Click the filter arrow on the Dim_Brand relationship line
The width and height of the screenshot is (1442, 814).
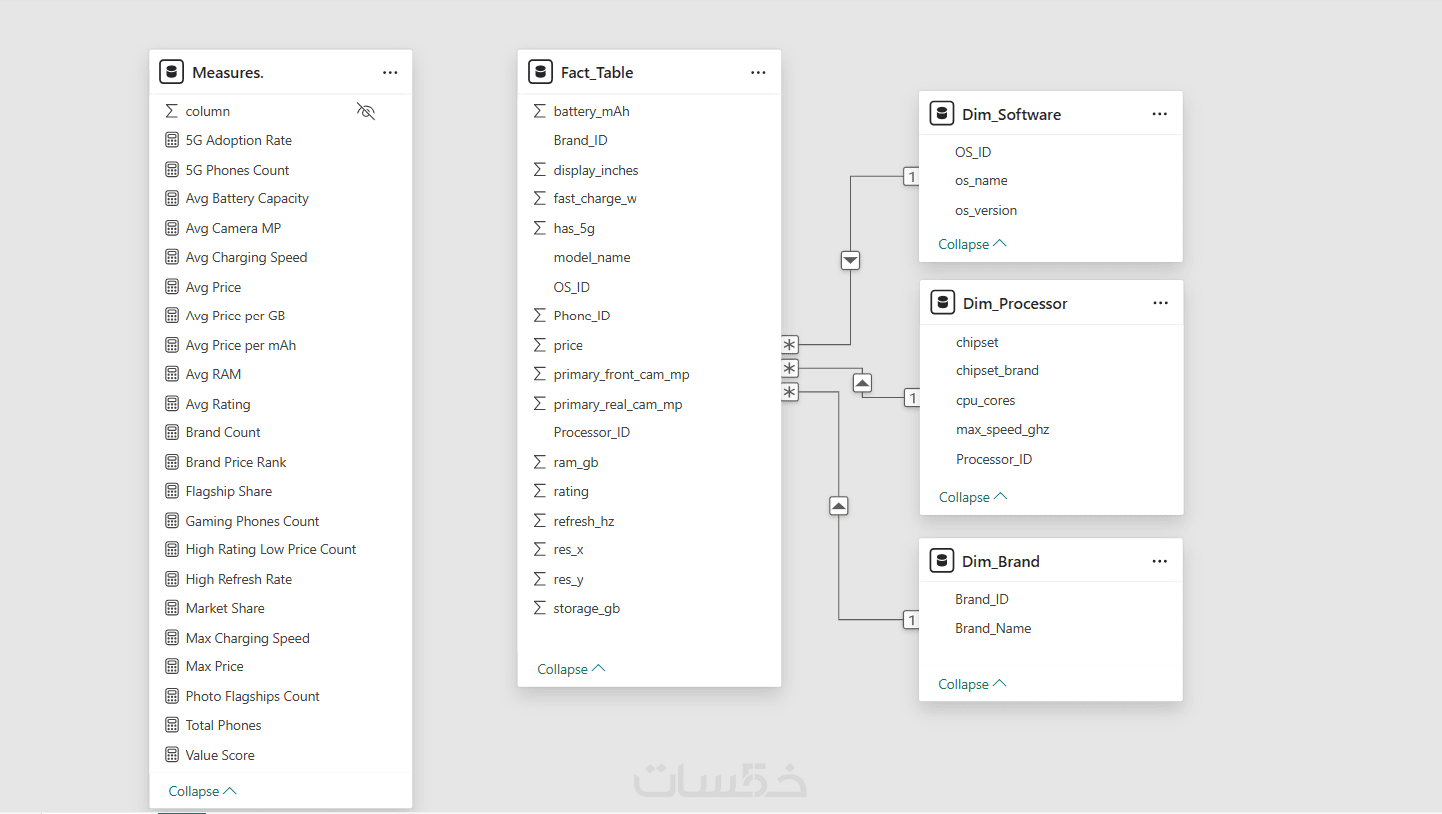(x=839, y=507)
